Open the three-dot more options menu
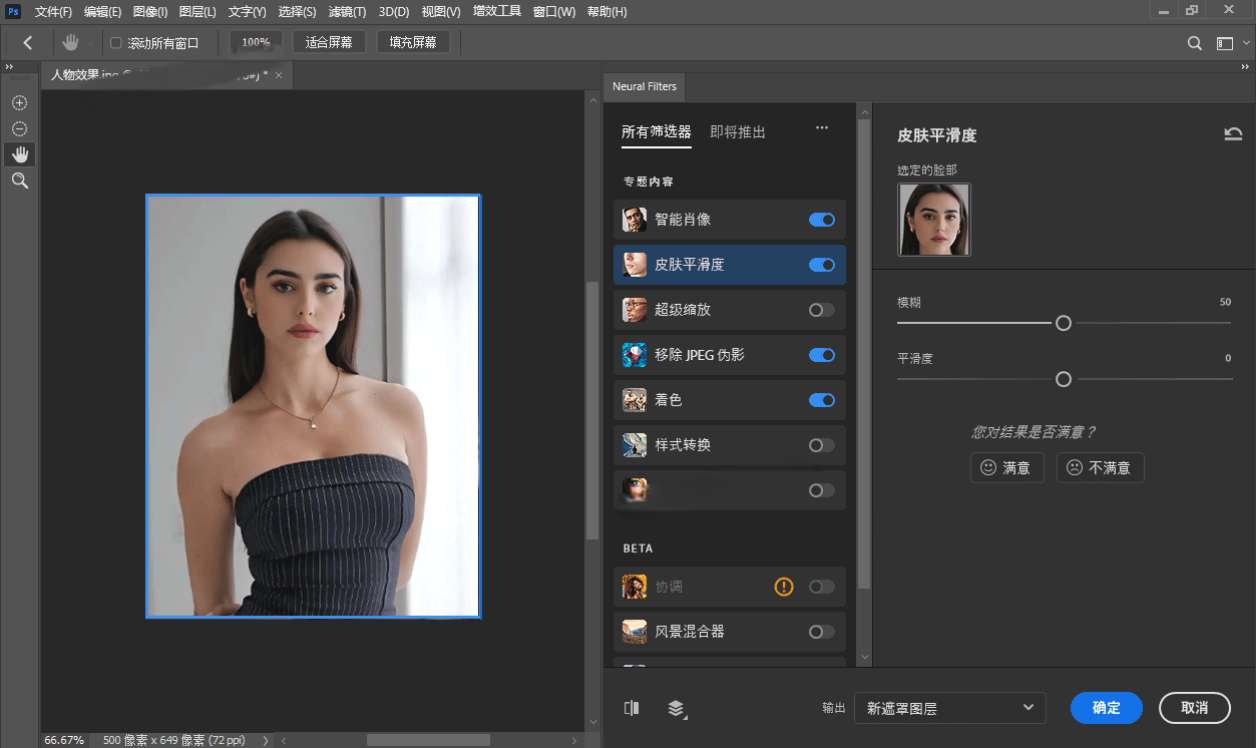Screen dimensions: 1256x748 click(822, 128)
